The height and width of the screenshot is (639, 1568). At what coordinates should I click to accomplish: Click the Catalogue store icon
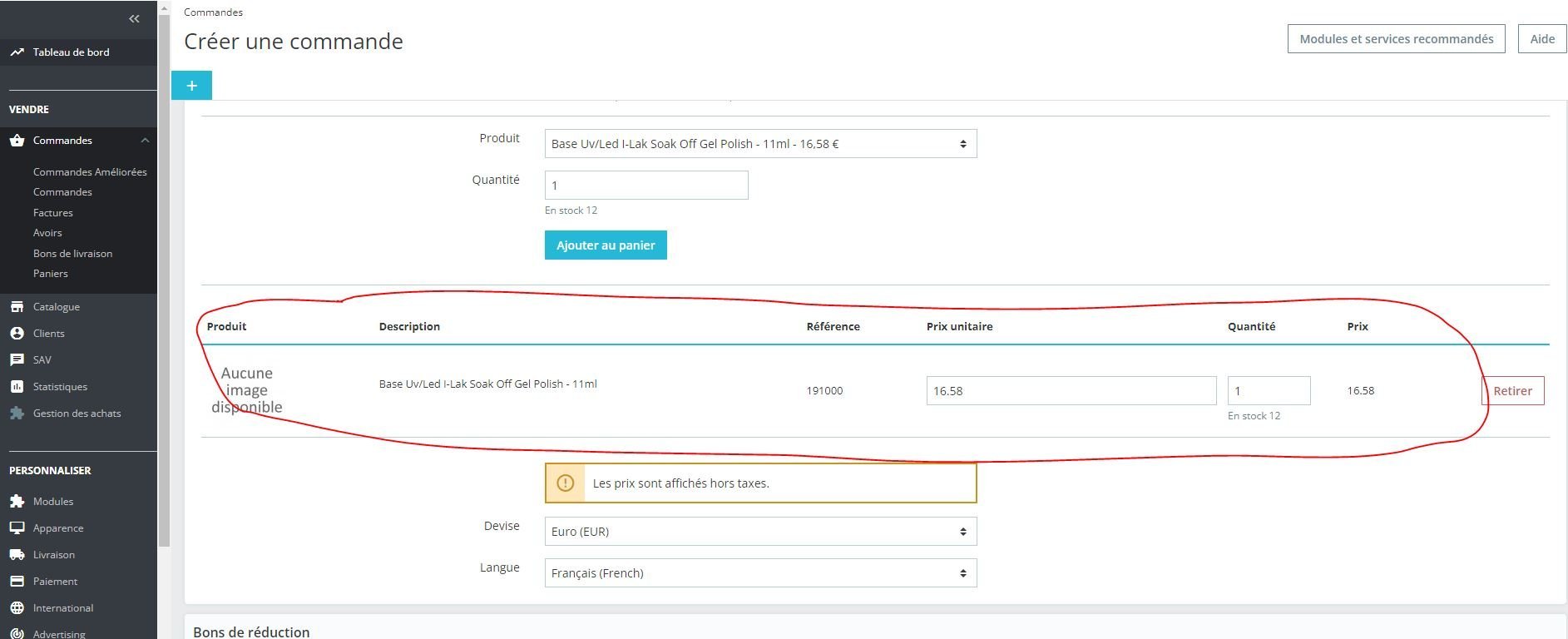point(17,307)
